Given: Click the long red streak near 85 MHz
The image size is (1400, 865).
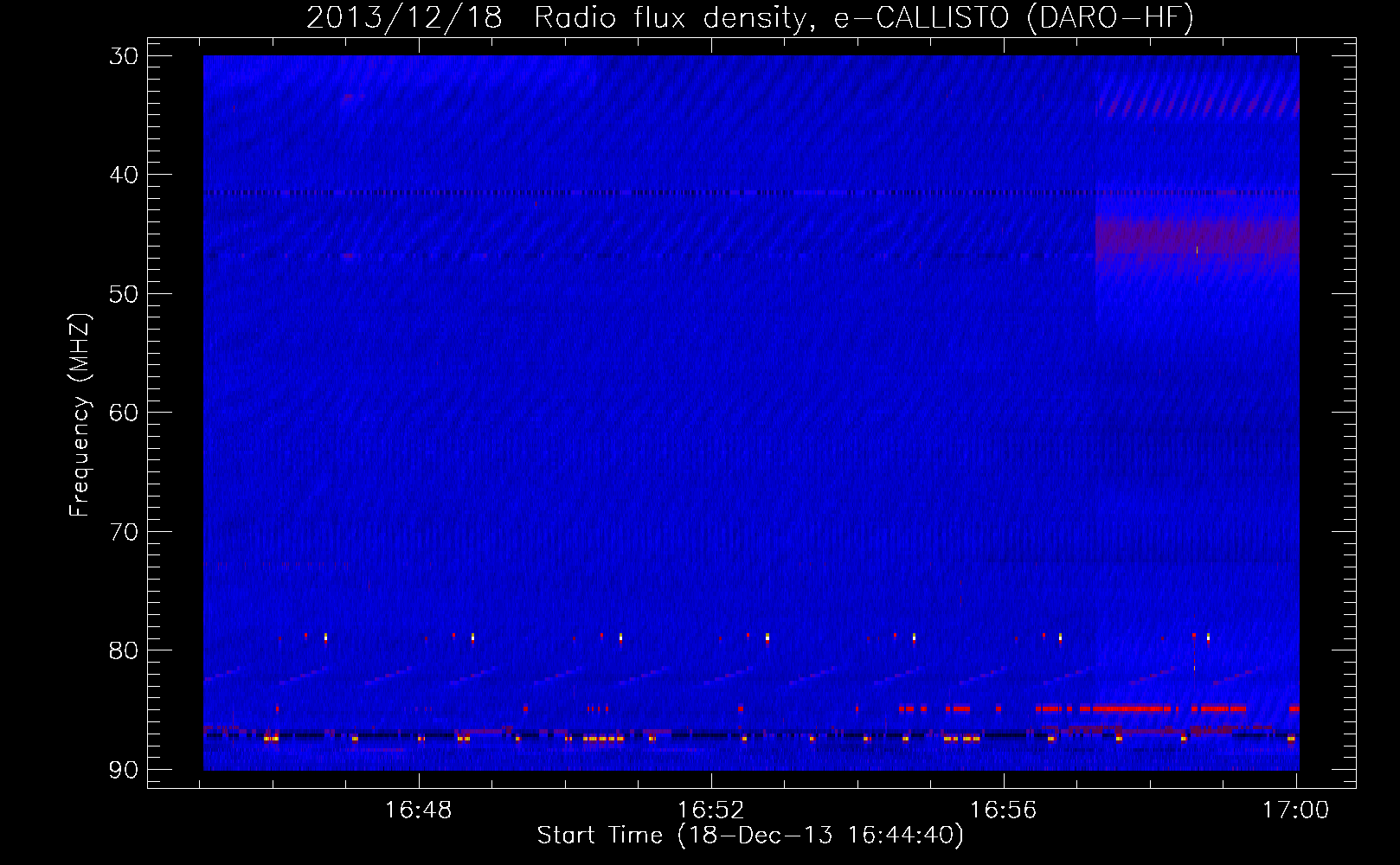Looking at the screenshot, I should pos(1133,708).
